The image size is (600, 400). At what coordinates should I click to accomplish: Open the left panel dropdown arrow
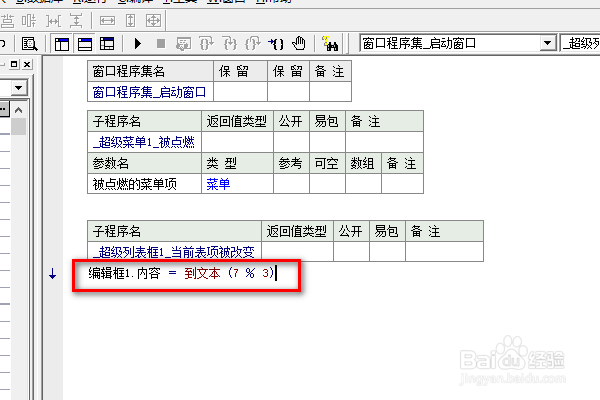pos(19,88)
